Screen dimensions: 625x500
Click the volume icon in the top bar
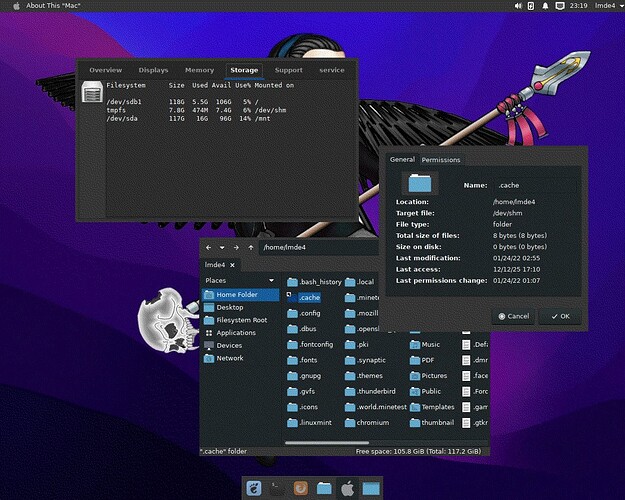coord(518,6)
